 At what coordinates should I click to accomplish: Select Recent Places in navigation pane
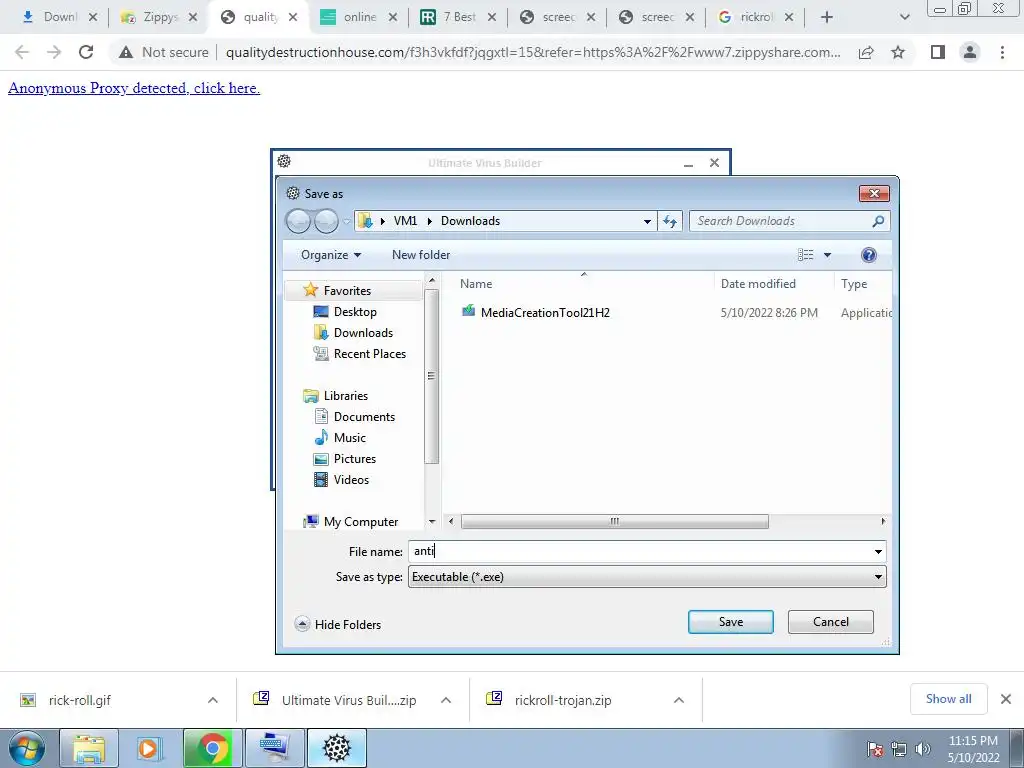[360, 353]
